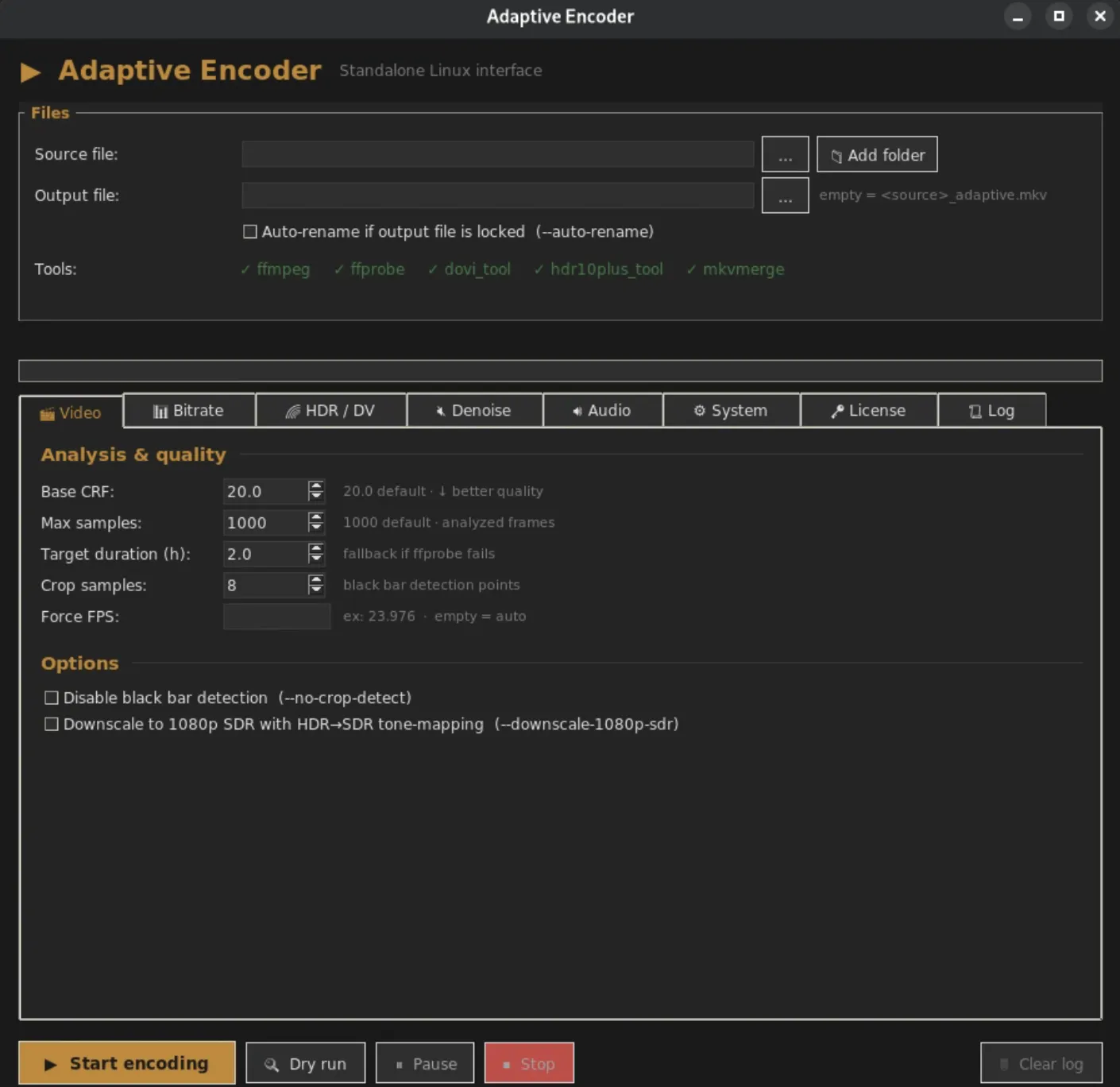Open the License tab
Image resolution: width=1120 pixels, height=1087 pixels.
point(869,410)
